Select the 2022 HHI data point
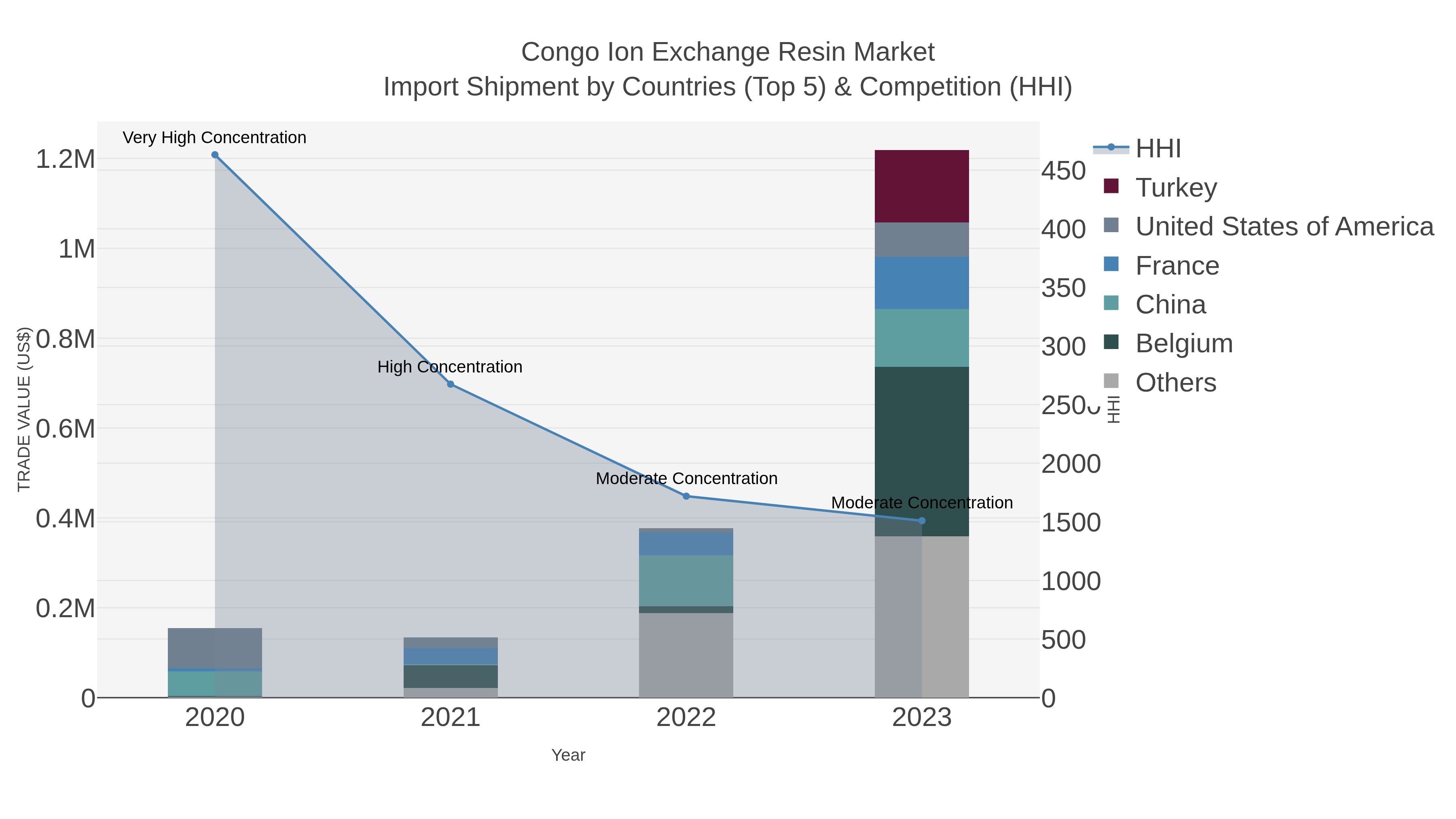The height and width of the screenshot is (819, 1456). coord(686,496)
